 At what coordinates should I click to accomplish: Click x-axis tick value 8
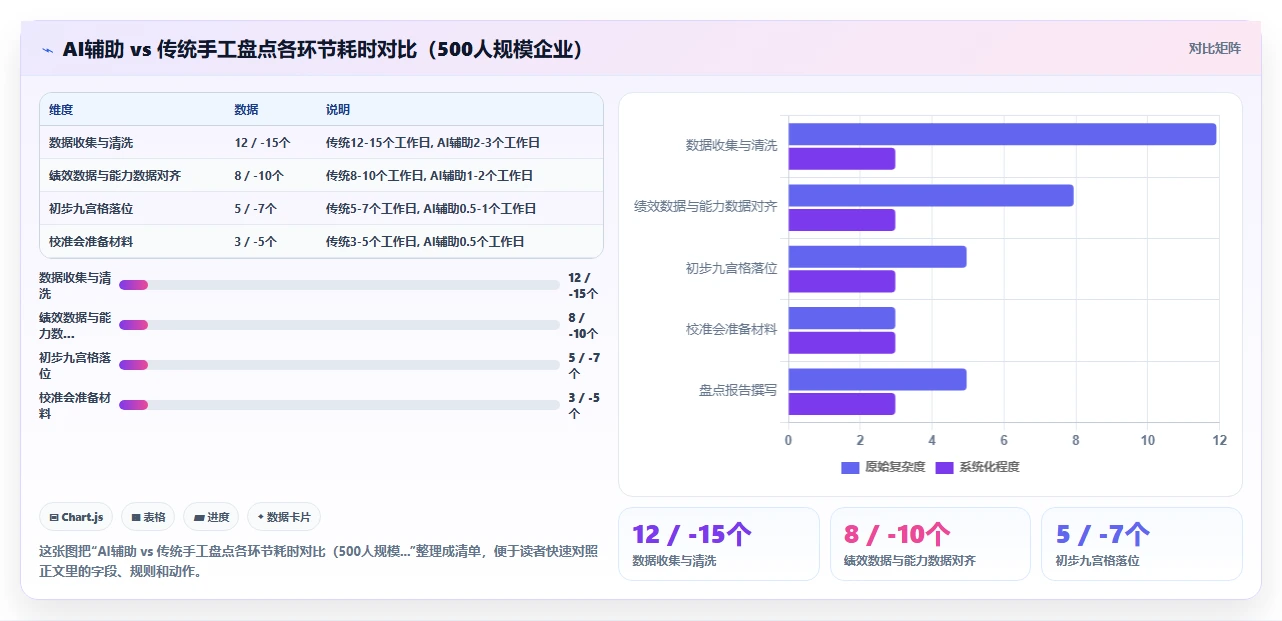coord(1076,440)
